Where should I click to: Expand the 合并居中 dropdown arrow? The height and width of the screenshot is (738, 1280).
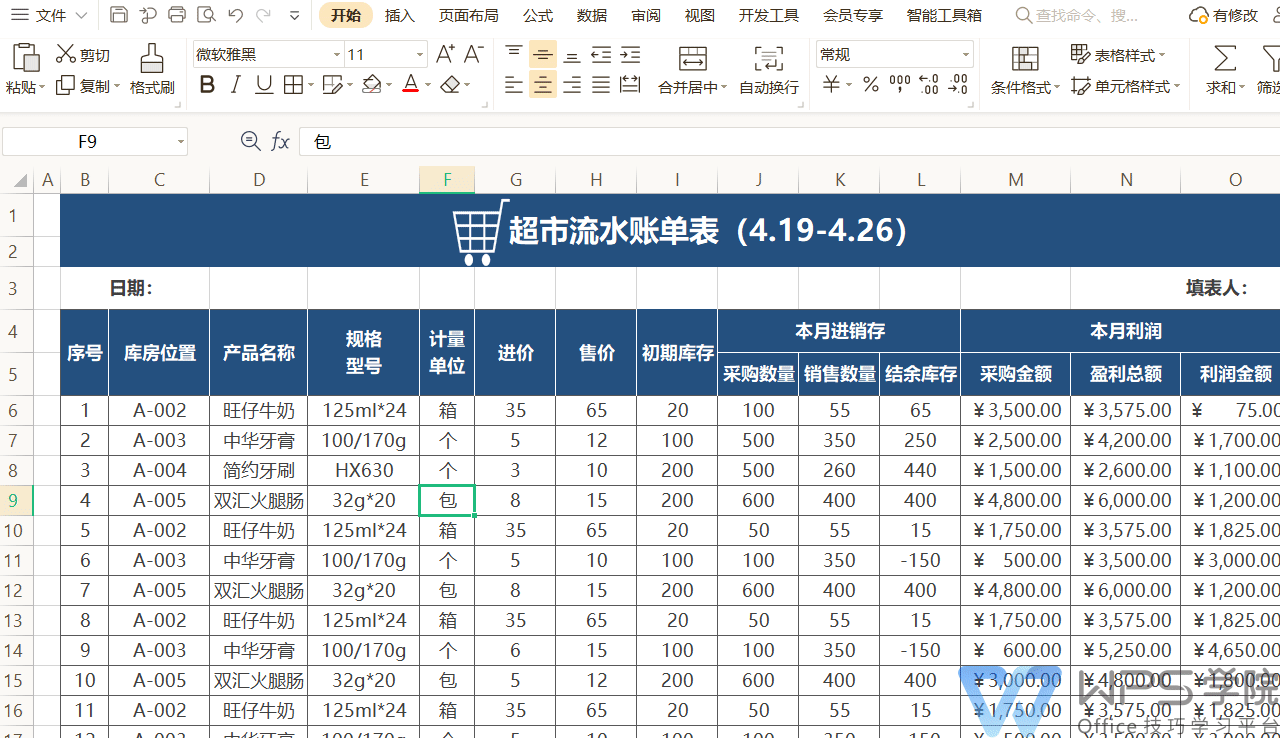tap(724, 88)
